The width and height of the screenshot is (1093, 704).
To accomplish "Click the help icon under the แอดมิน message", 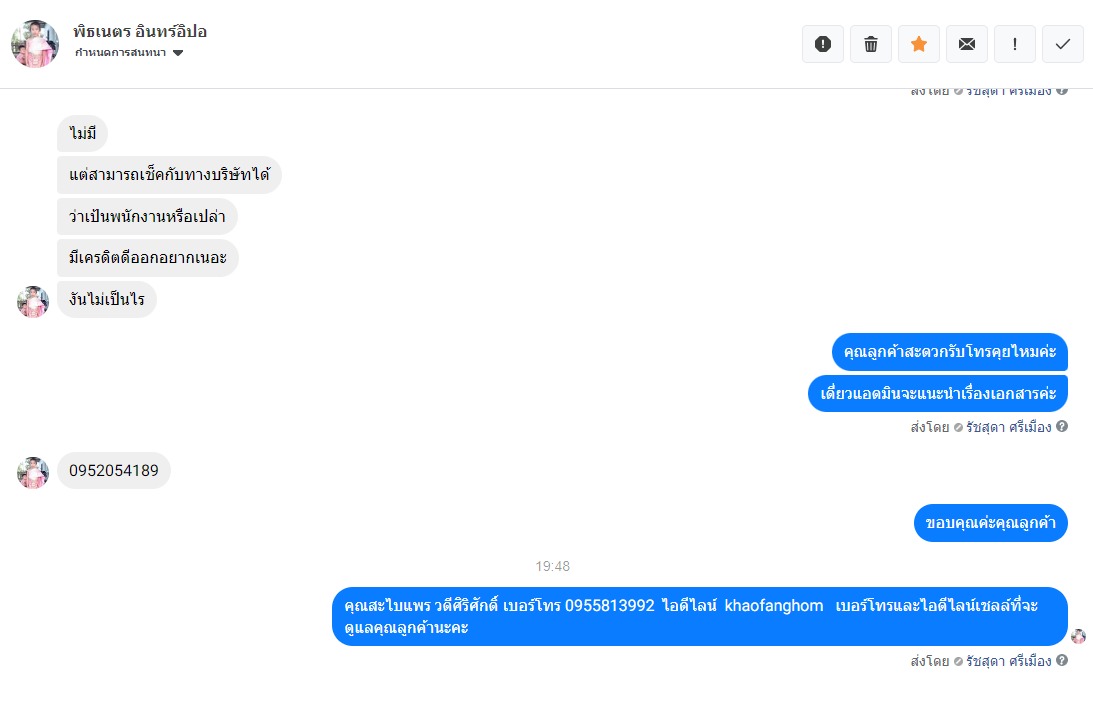I will coord(1062,426).
